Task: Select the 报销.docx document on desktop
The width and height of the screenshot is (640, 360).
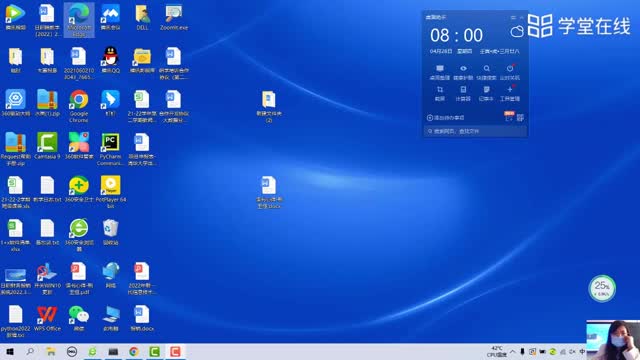Action: (142, 318)
